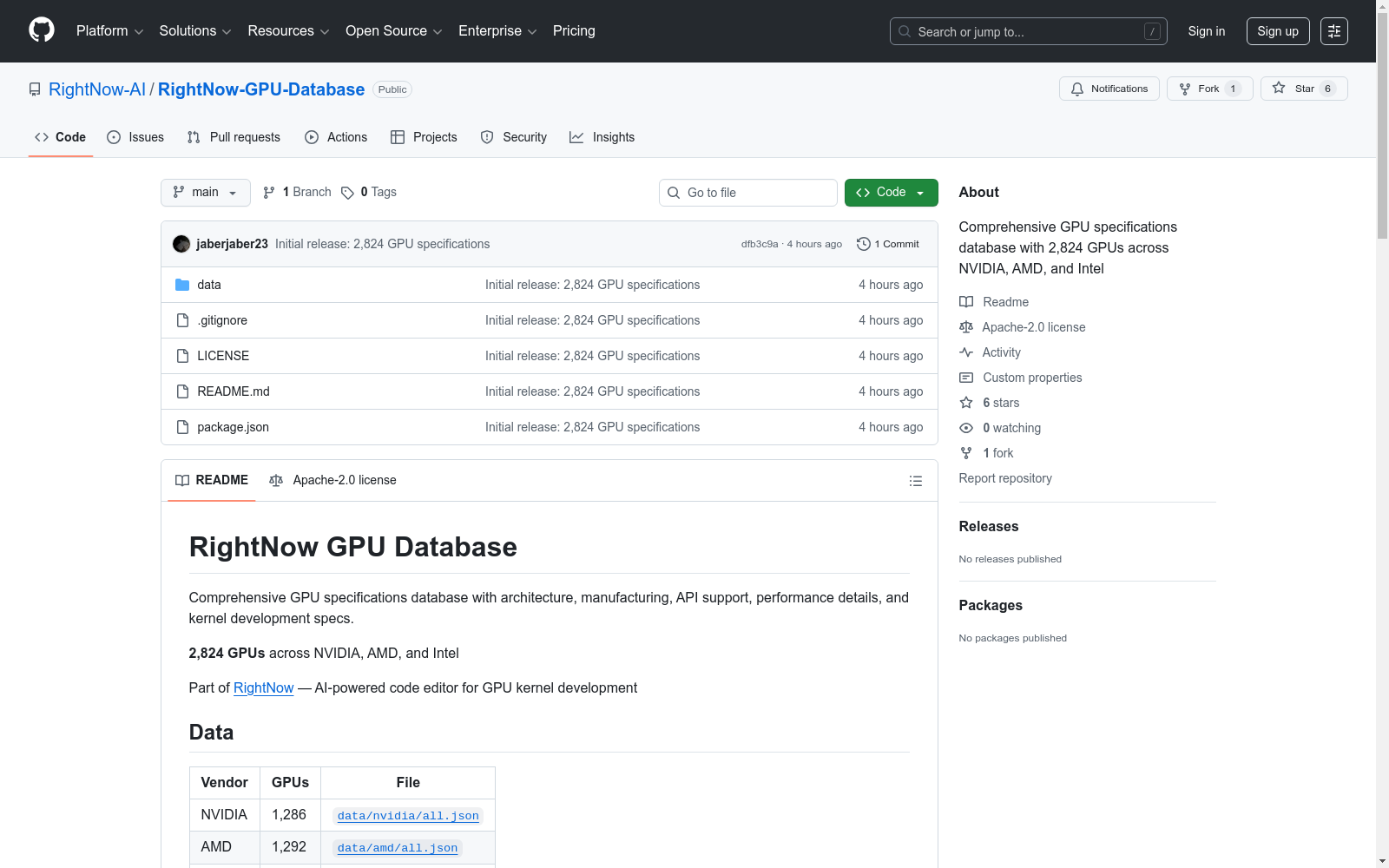Click Report repository

(1005, 478)
